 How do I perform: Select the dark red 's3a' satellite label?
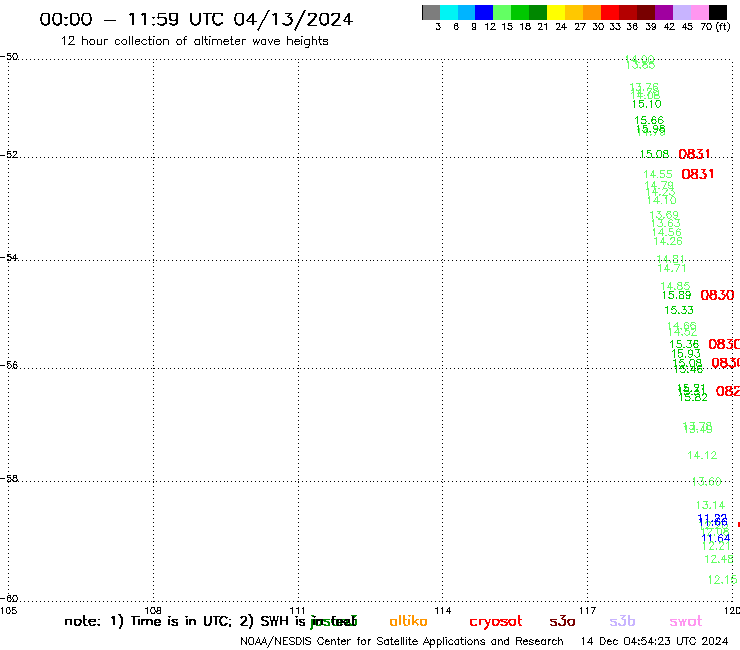[x=562, y=622]
